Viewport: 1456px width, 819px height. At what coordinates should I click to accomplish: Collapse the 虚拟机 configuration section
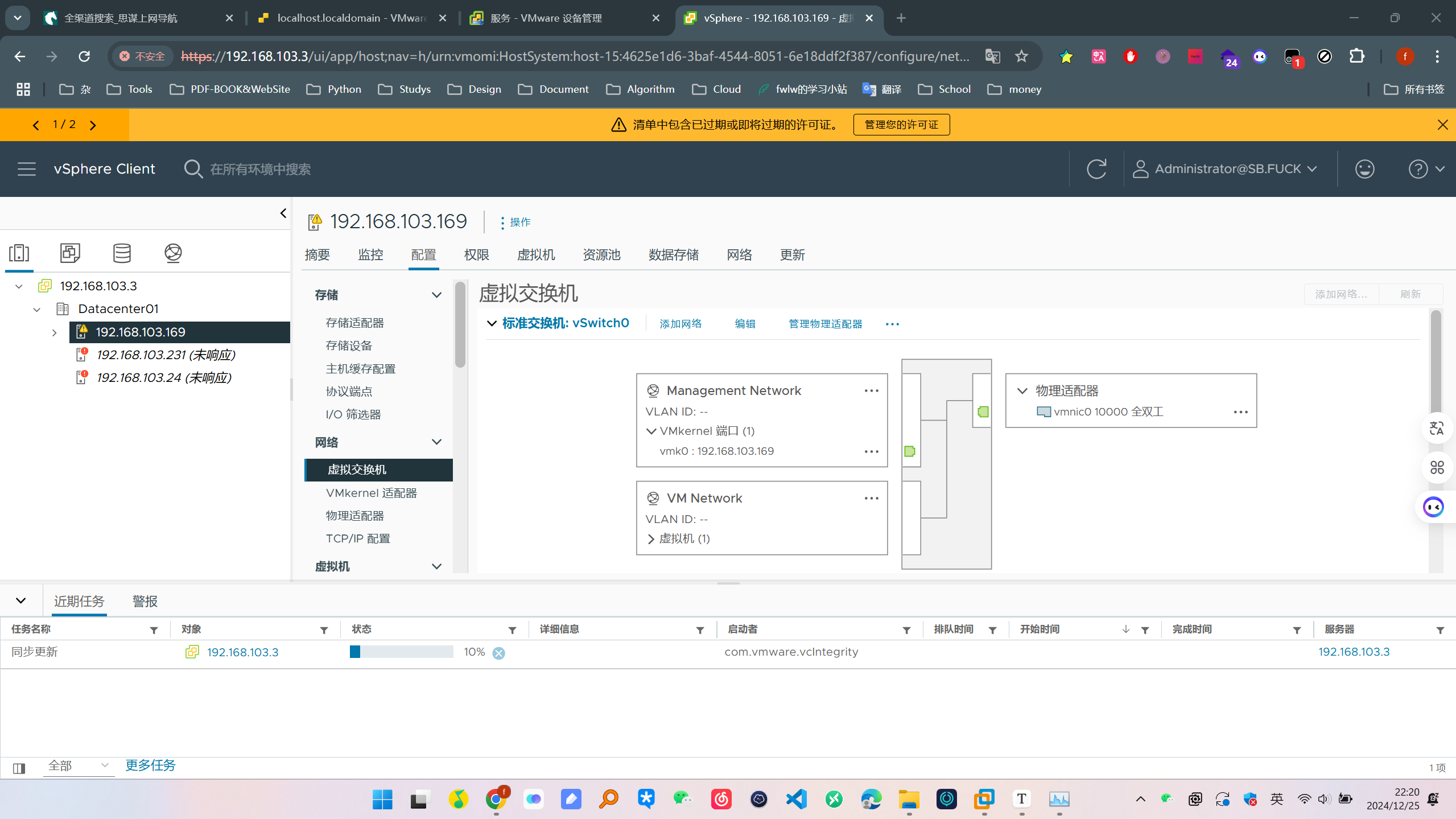[x=436, y=566]
